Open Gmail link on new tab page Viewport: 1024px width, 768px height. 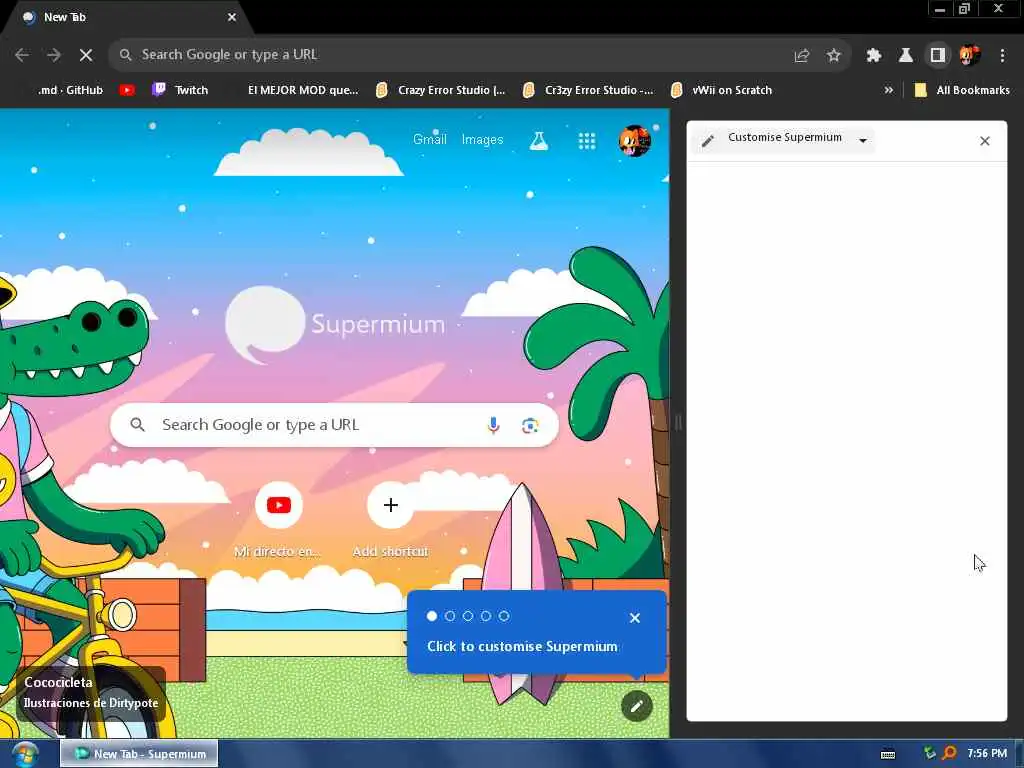point(430,139)
